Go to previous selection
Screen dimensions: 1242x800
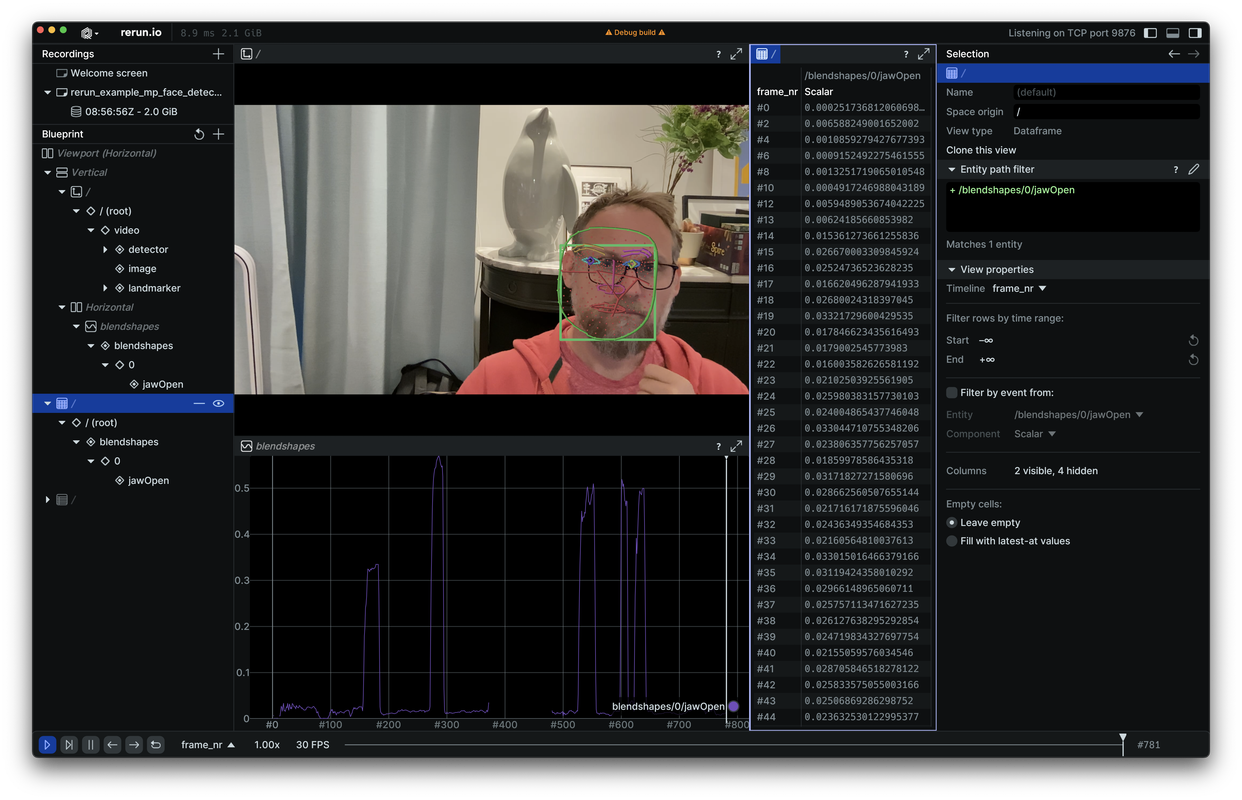1174,54
